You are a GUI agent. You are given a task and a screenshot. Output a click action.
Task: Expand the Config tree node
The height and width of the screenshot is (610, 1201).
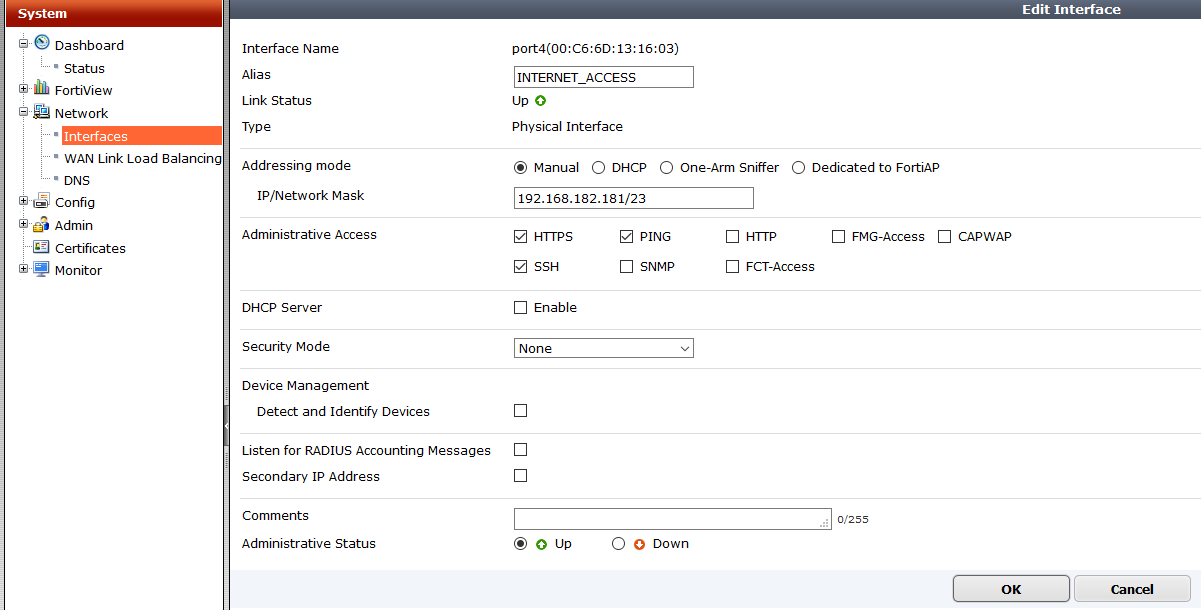click(x=23, y=202)
